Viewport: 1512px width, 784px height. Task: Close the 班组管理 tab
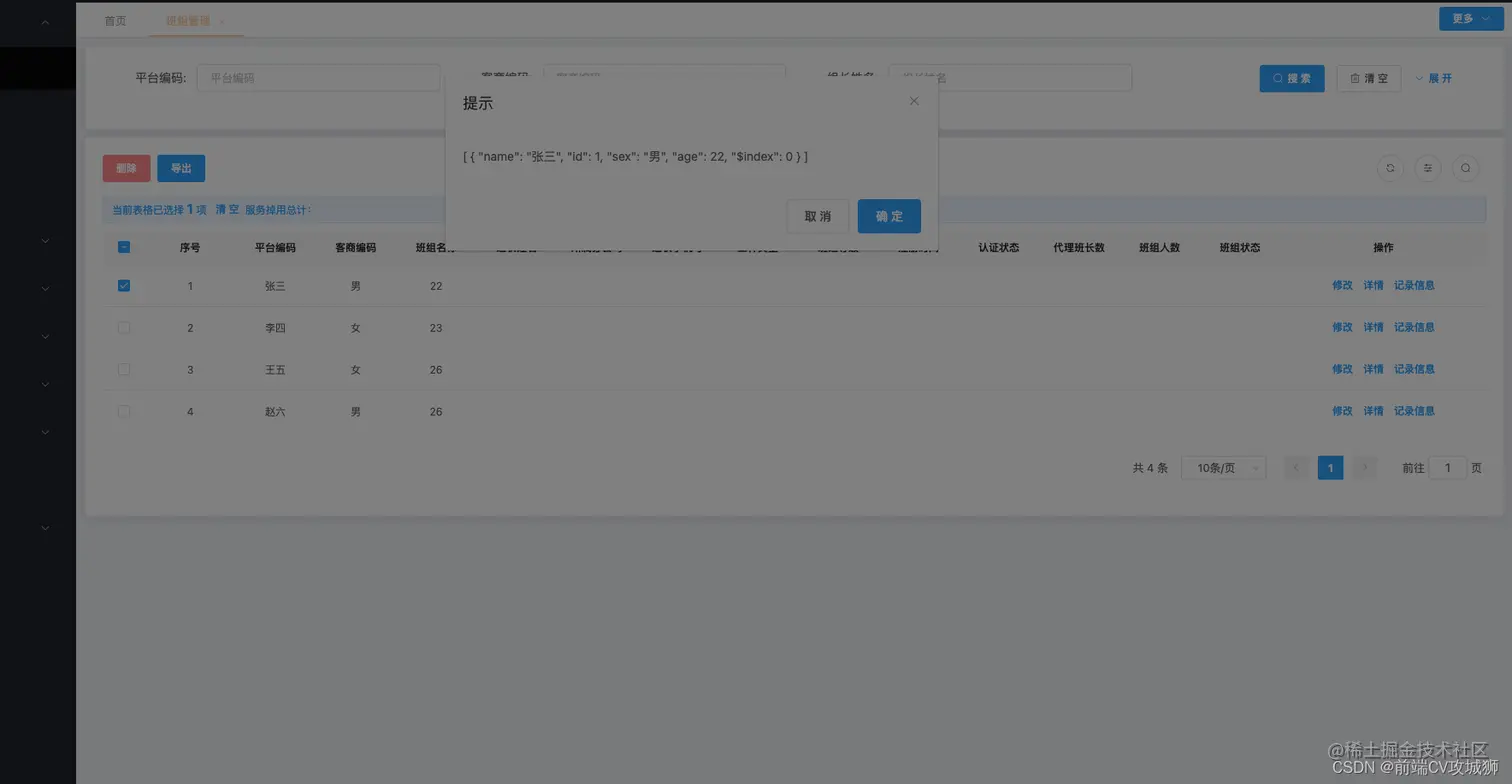(221, 21)
